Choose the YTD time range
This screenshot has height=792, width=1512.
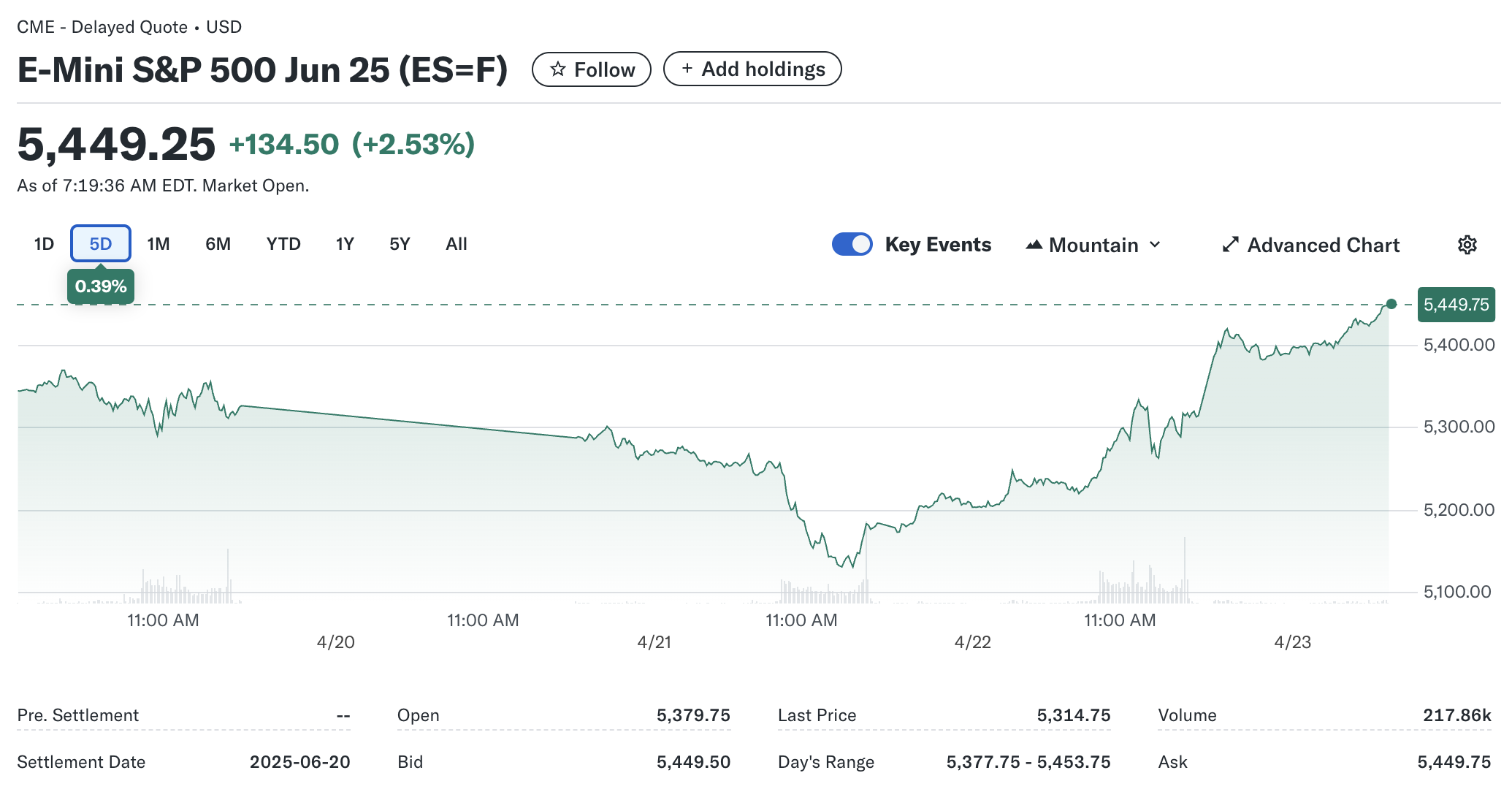point(283,244)
